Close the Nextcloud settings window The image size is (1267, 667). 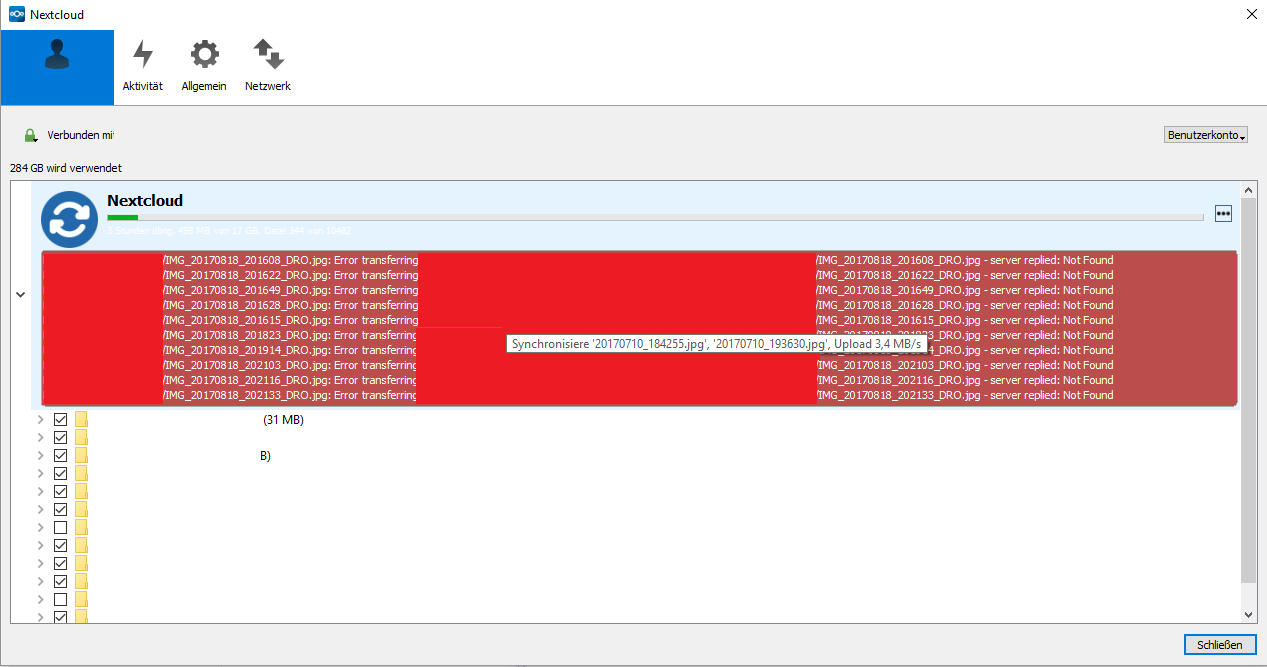pos(1252,14)
